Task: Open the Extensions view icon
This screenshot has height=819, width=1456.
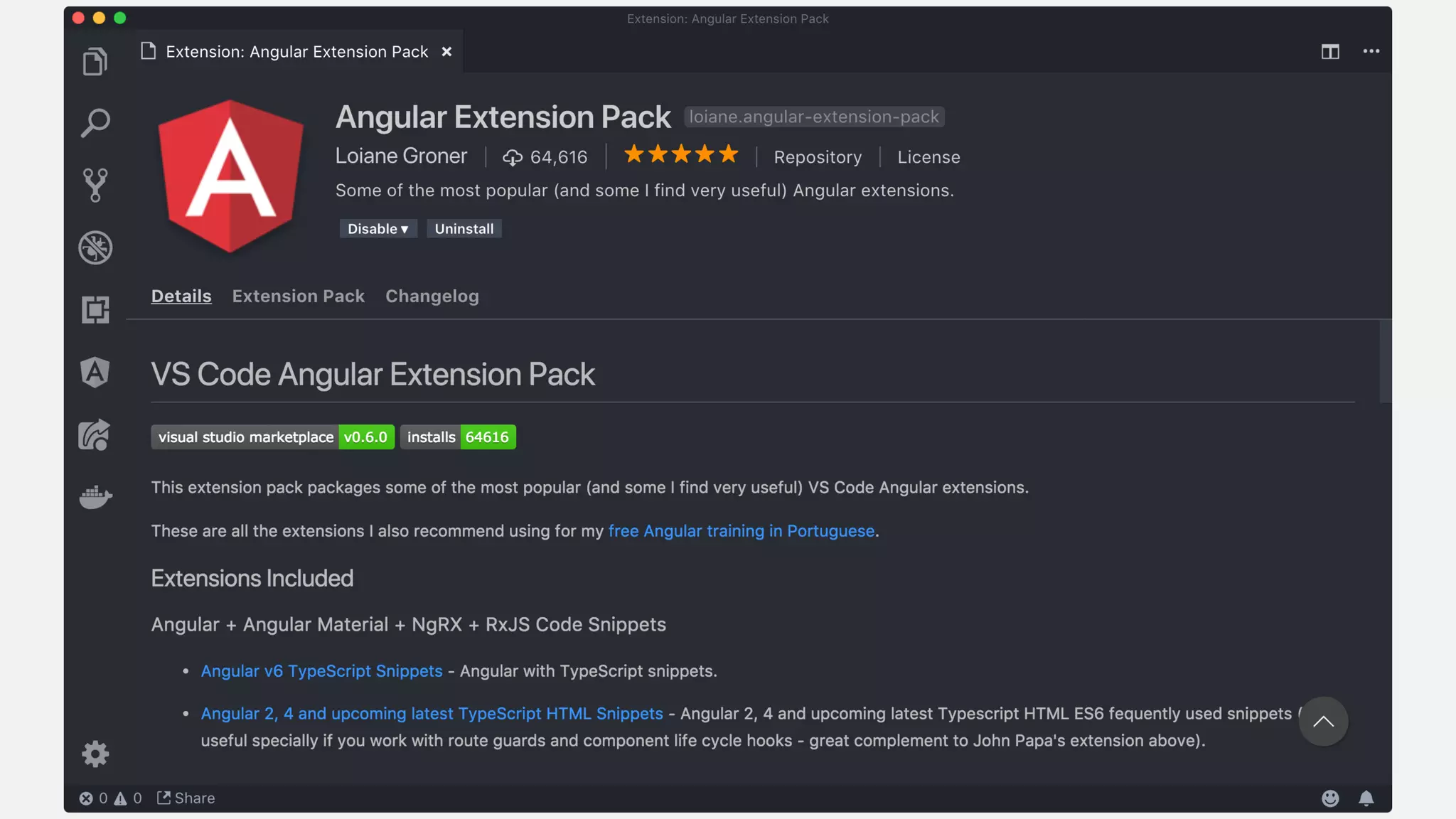Action: pos(95,309)
